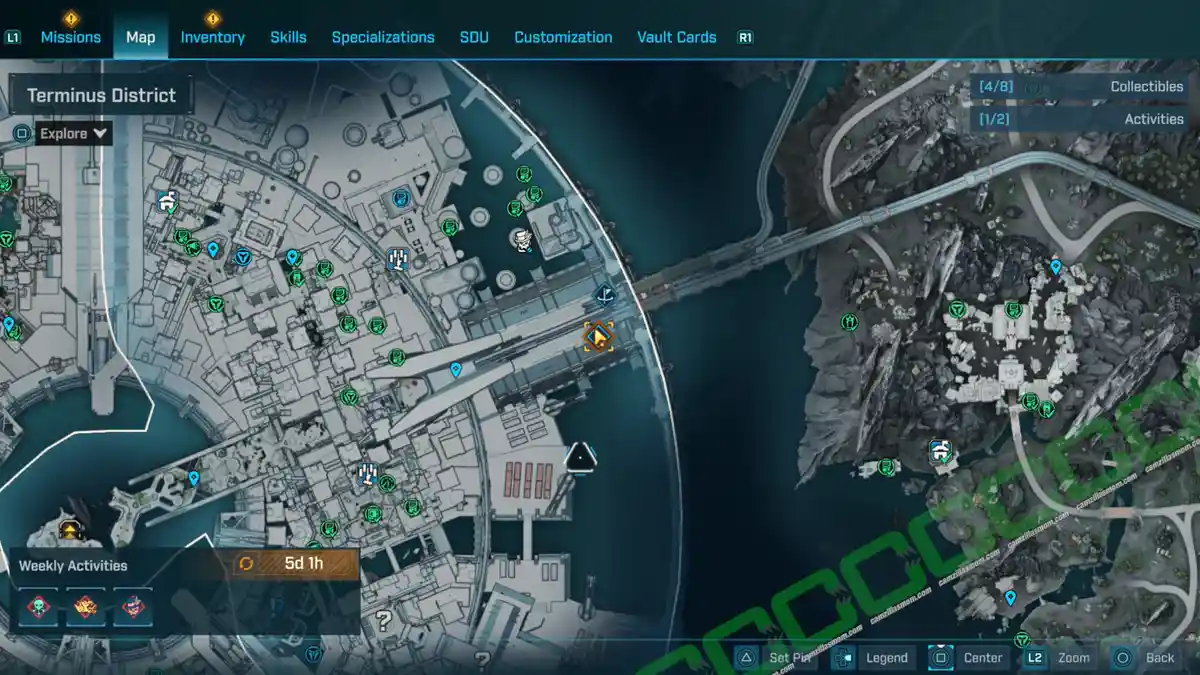Open the Vault Cards tab
The height and width of the screenshot is (675, 1200).
pos(676,37)
